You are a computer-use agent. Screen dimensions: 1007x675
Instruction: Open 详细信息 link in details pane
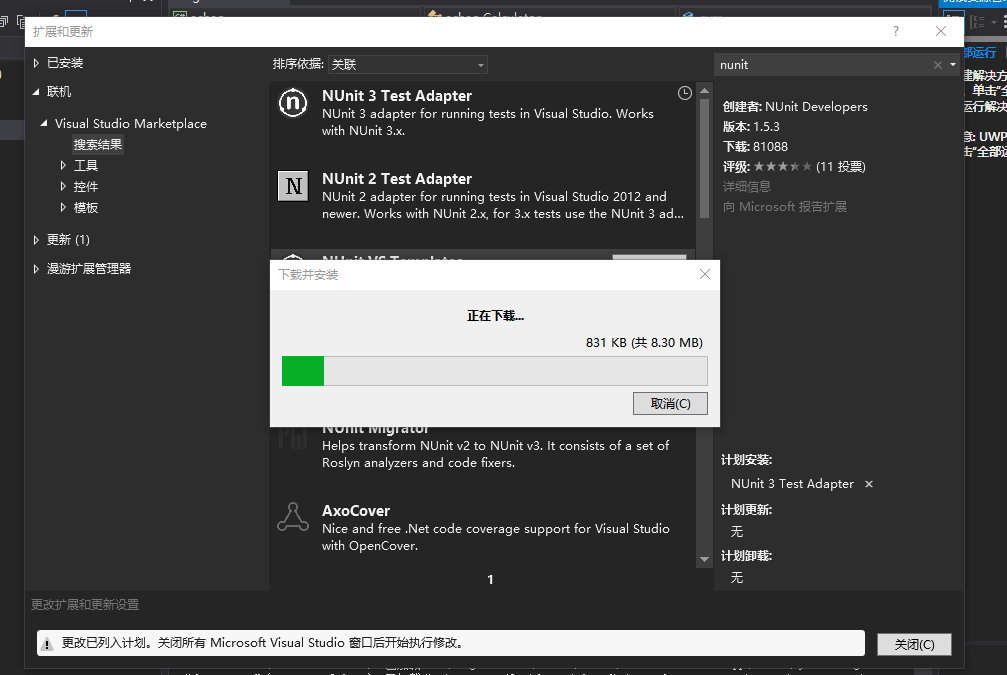click(746, 187)
